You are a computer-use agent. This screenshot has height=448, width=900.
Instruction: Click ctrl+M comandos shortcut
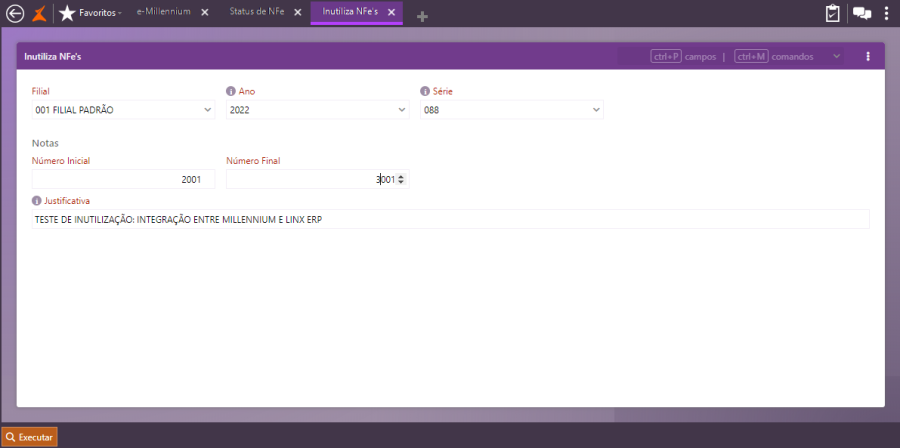click(x=774, y=57)
